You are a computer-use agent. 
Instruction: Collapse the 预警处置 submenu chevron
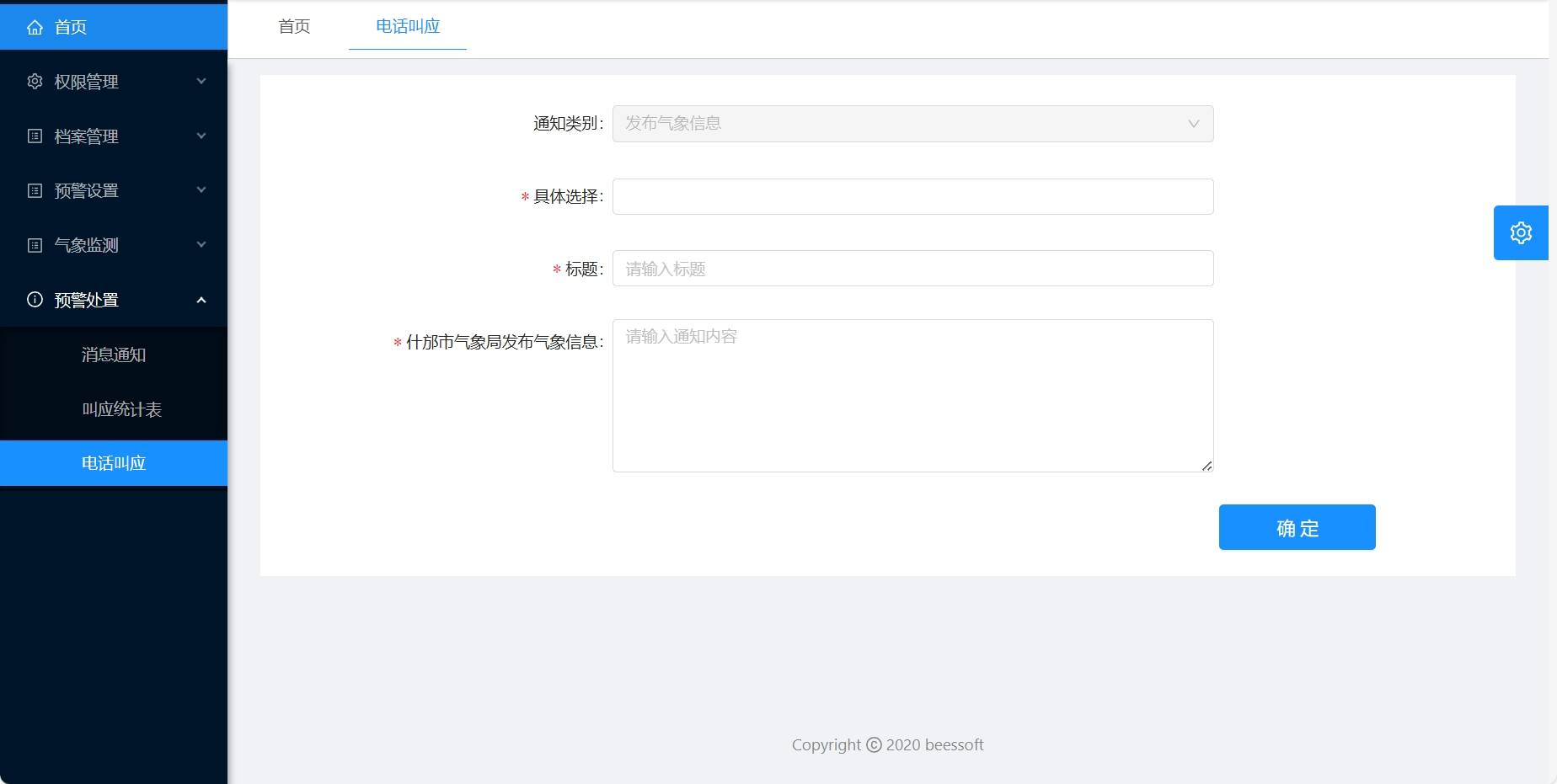[201, 300]
